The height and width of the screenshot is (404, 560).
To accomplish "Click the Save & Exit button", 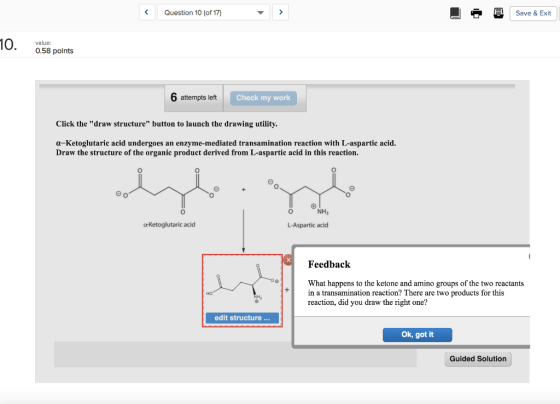I will (x=533, y=13).
